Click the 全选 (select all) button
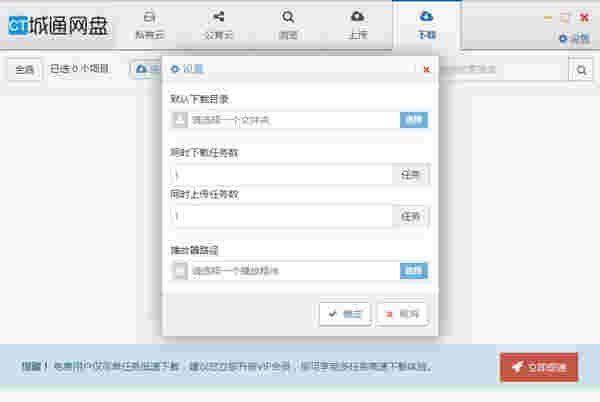This screenshot has width=600, height=402. coord(24,70)
